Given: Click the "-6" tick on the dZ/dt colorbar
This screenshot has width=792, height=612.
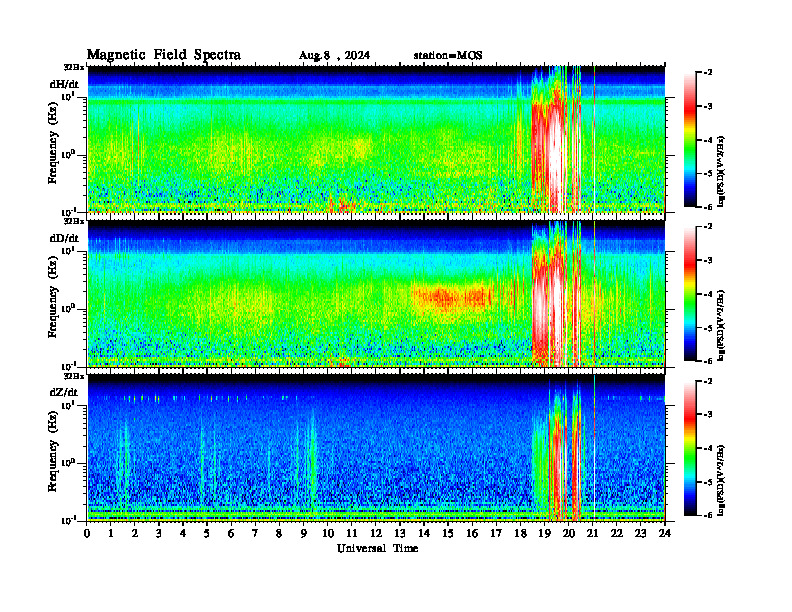Looking at the screenshot, I should (709, 515).
